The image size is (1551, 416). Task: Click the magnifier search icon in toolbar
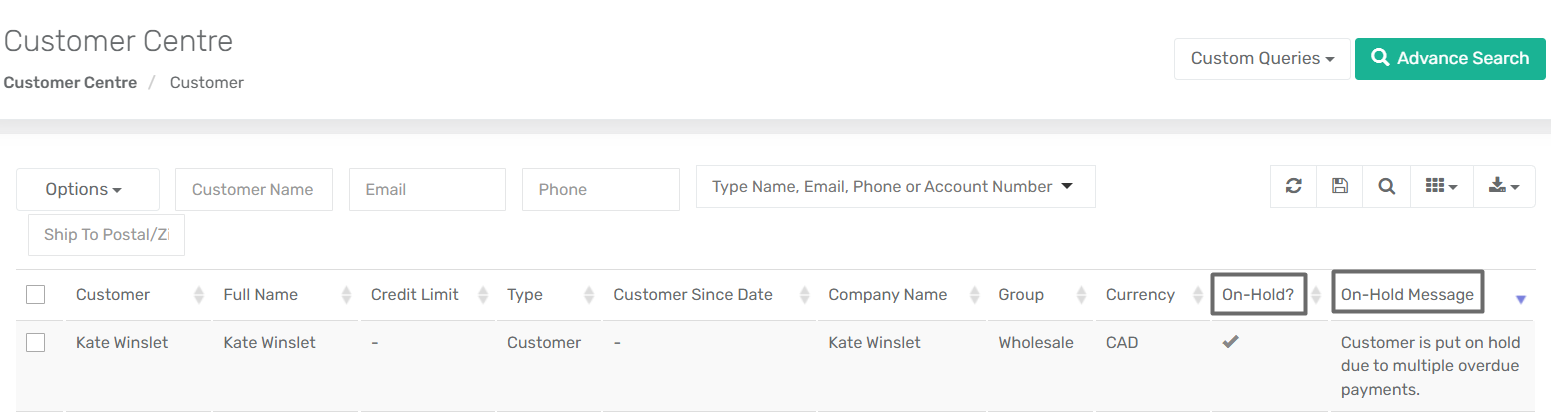pos(1386,186)
